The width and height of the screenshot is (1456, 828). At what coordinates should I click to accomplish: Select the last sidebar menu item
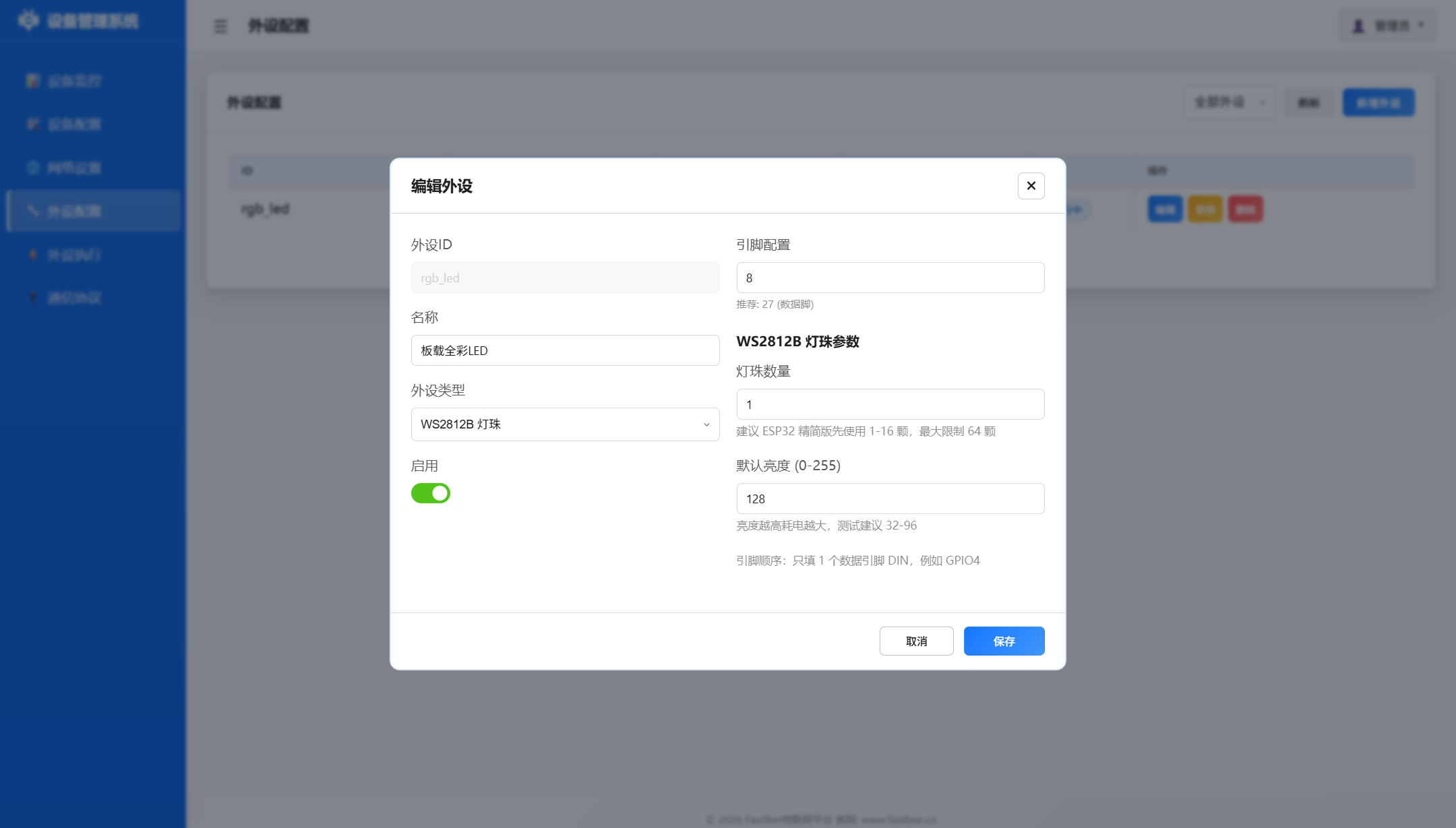coord(93,298)
